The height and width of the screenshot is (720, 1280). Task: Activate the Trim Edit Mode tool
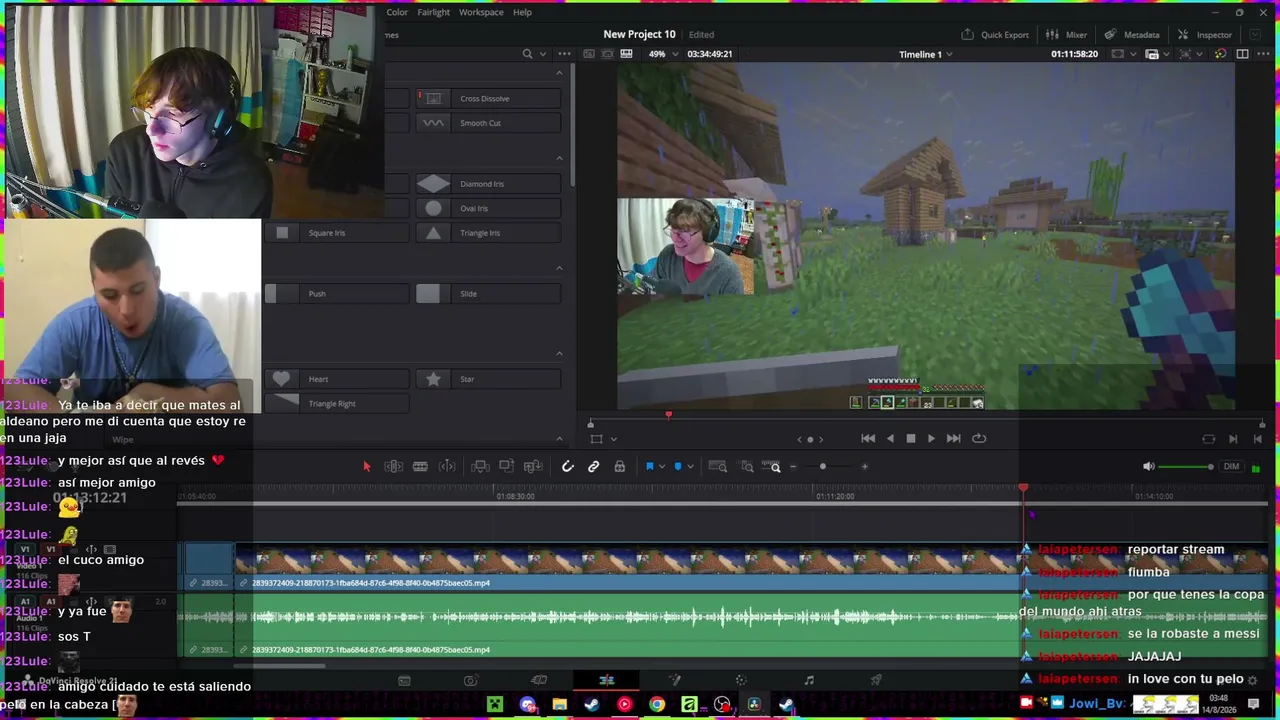pos(394,466)
